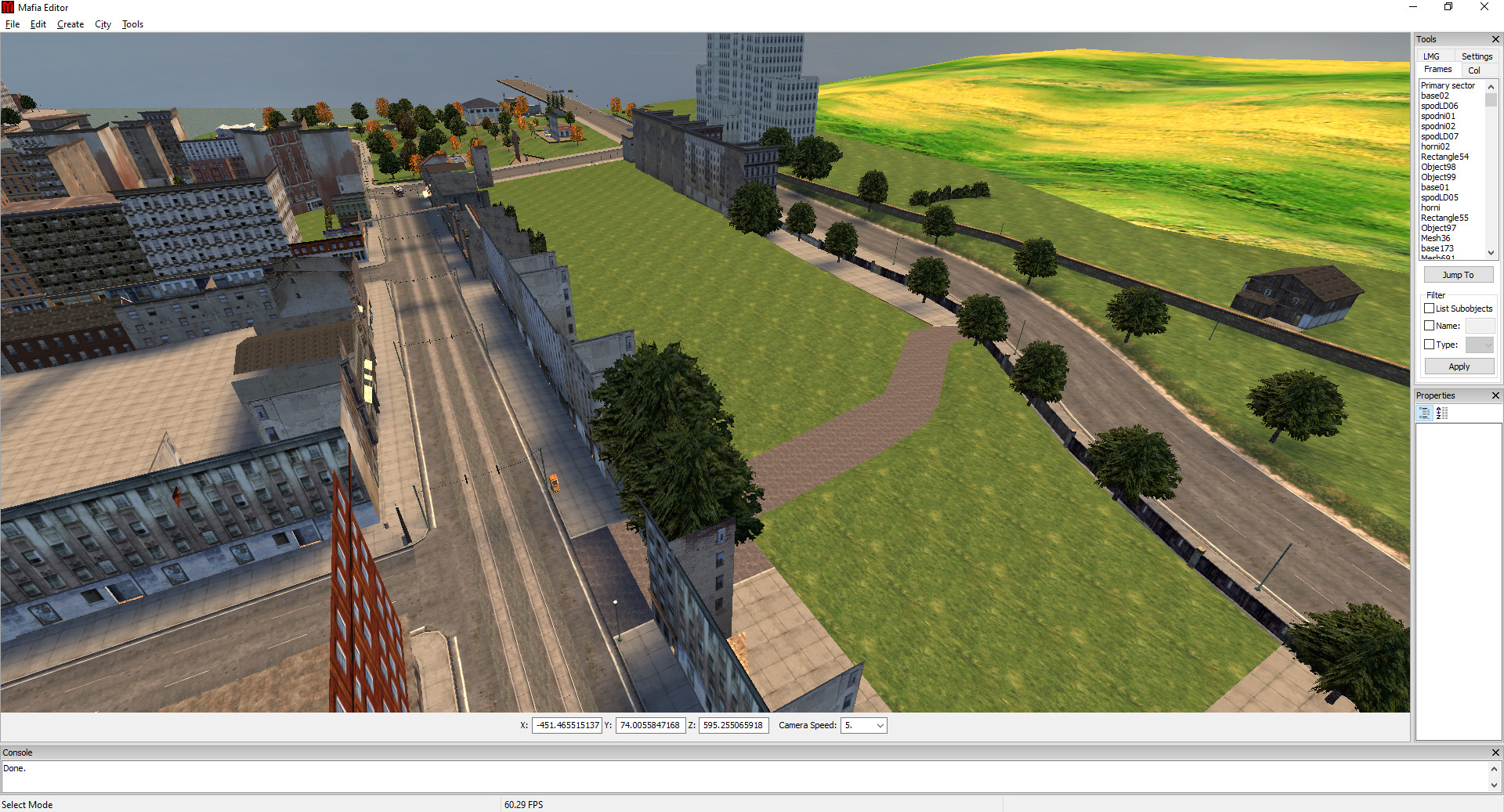Click the Z coordinate field
This screenshot has height=812, width=1504.
(x=733, y=725)
